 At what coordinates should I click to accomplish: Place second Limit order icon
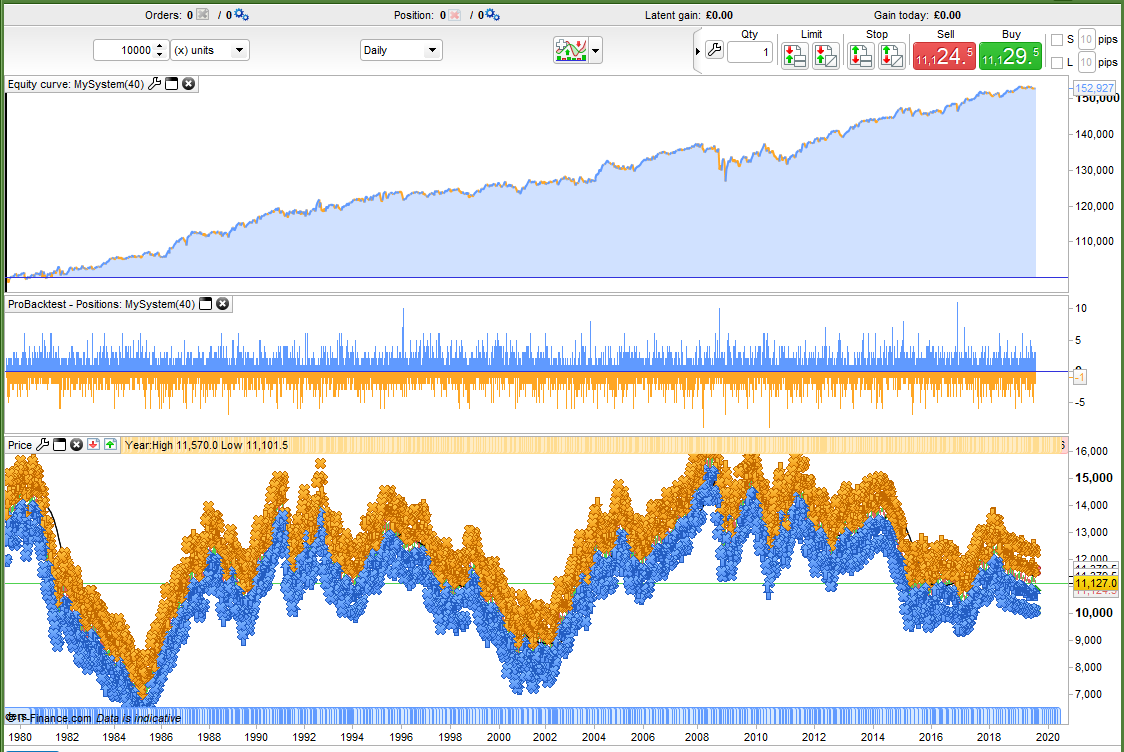(826, 55)
